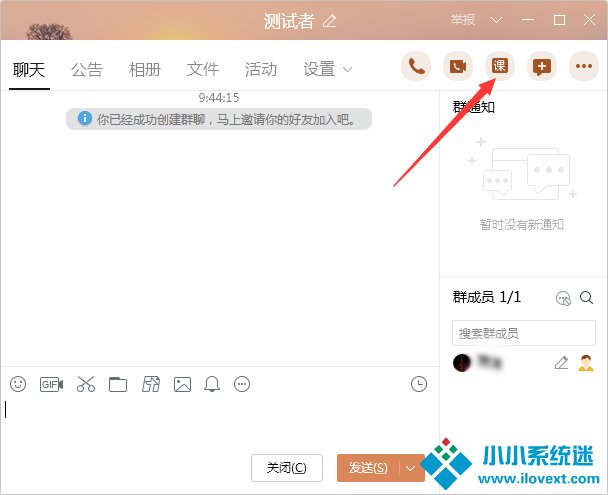
Task: Switch to the 相册 tab
Action: point(145,69)
